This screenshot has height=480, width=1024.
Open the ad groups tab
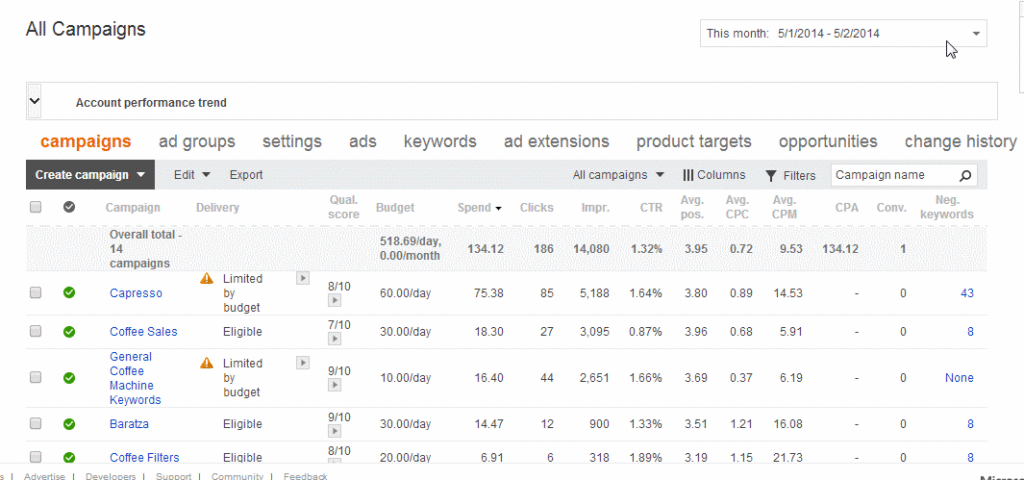click(197, 142)
